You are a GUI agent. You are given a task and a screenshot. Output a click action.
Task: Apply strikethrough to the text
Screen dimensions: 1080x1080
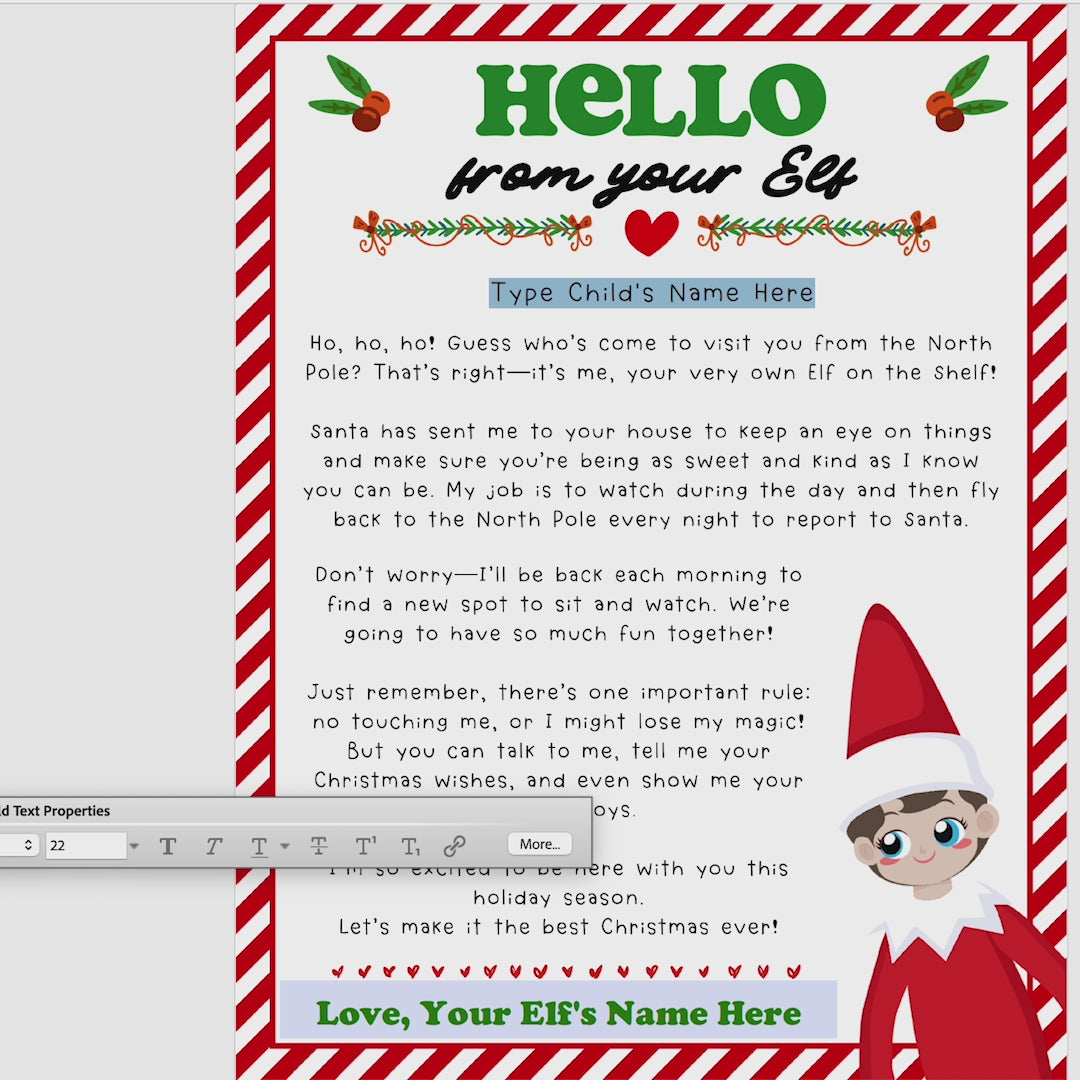coord(319,846)
